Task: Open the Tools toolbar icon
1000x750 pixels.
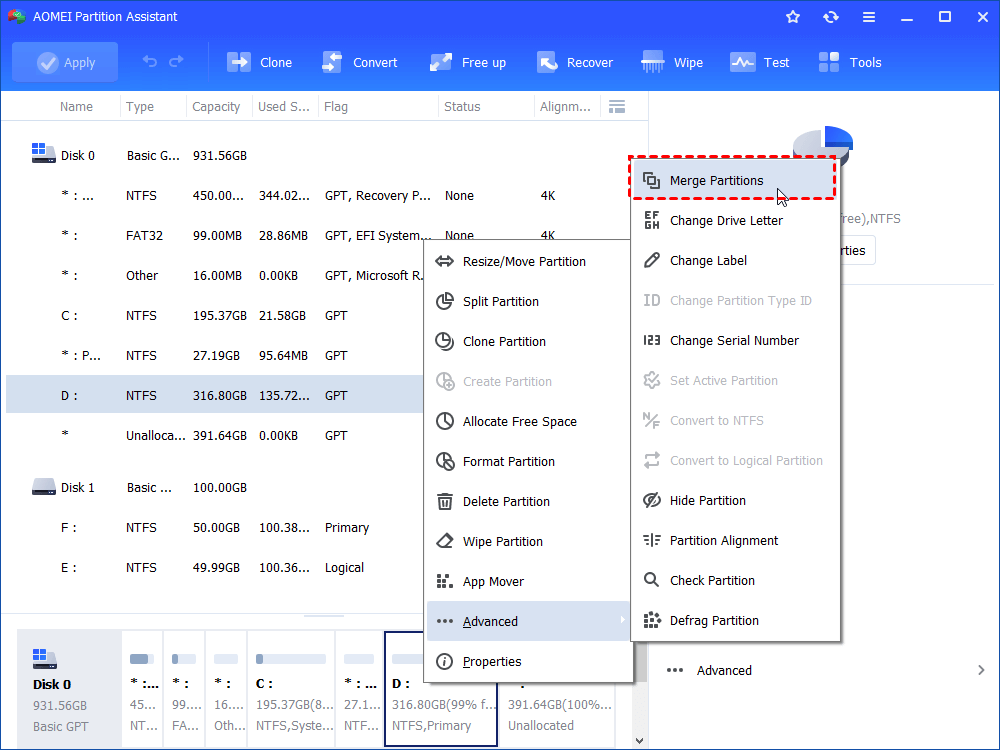Action: click(849, 61)
